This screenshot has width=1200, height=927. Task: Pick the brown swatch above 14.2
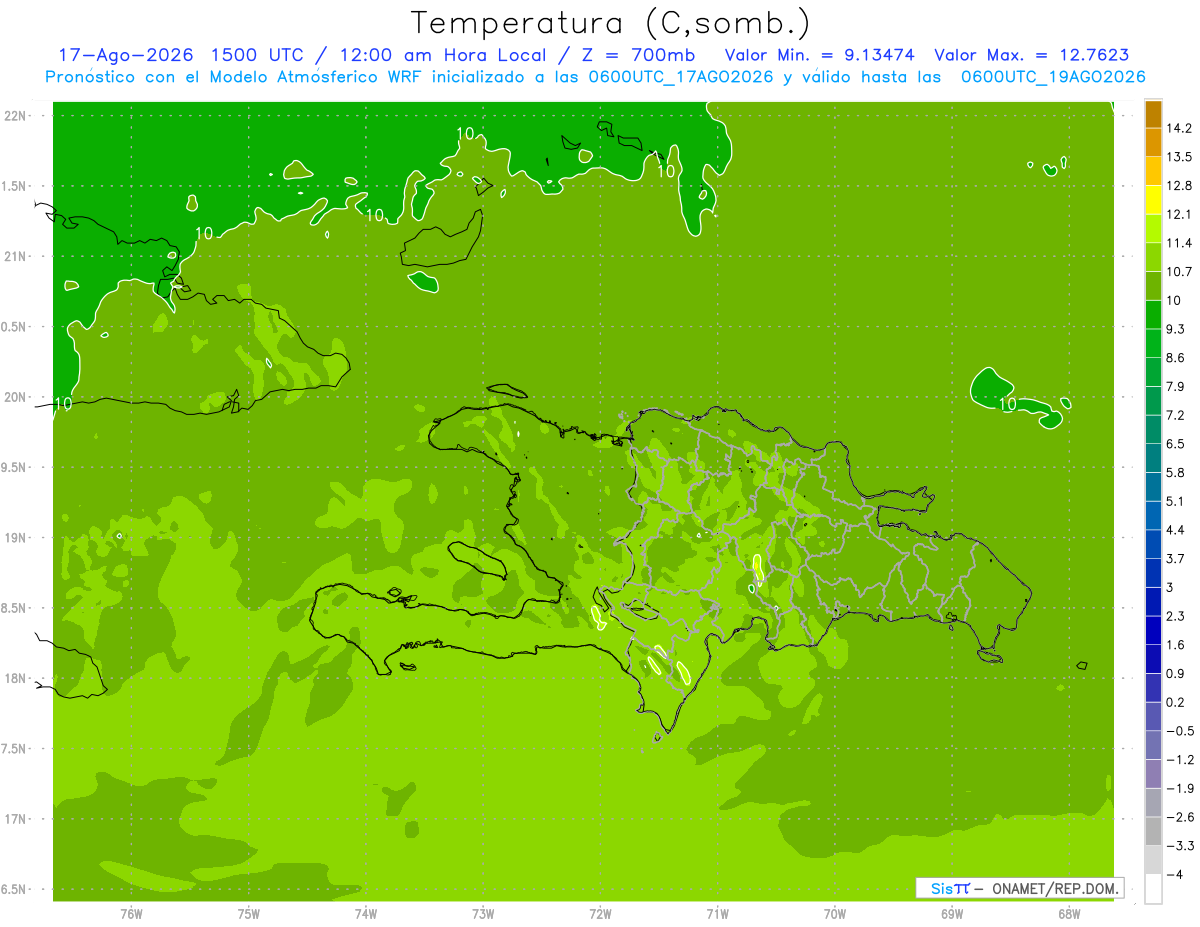1153,114
